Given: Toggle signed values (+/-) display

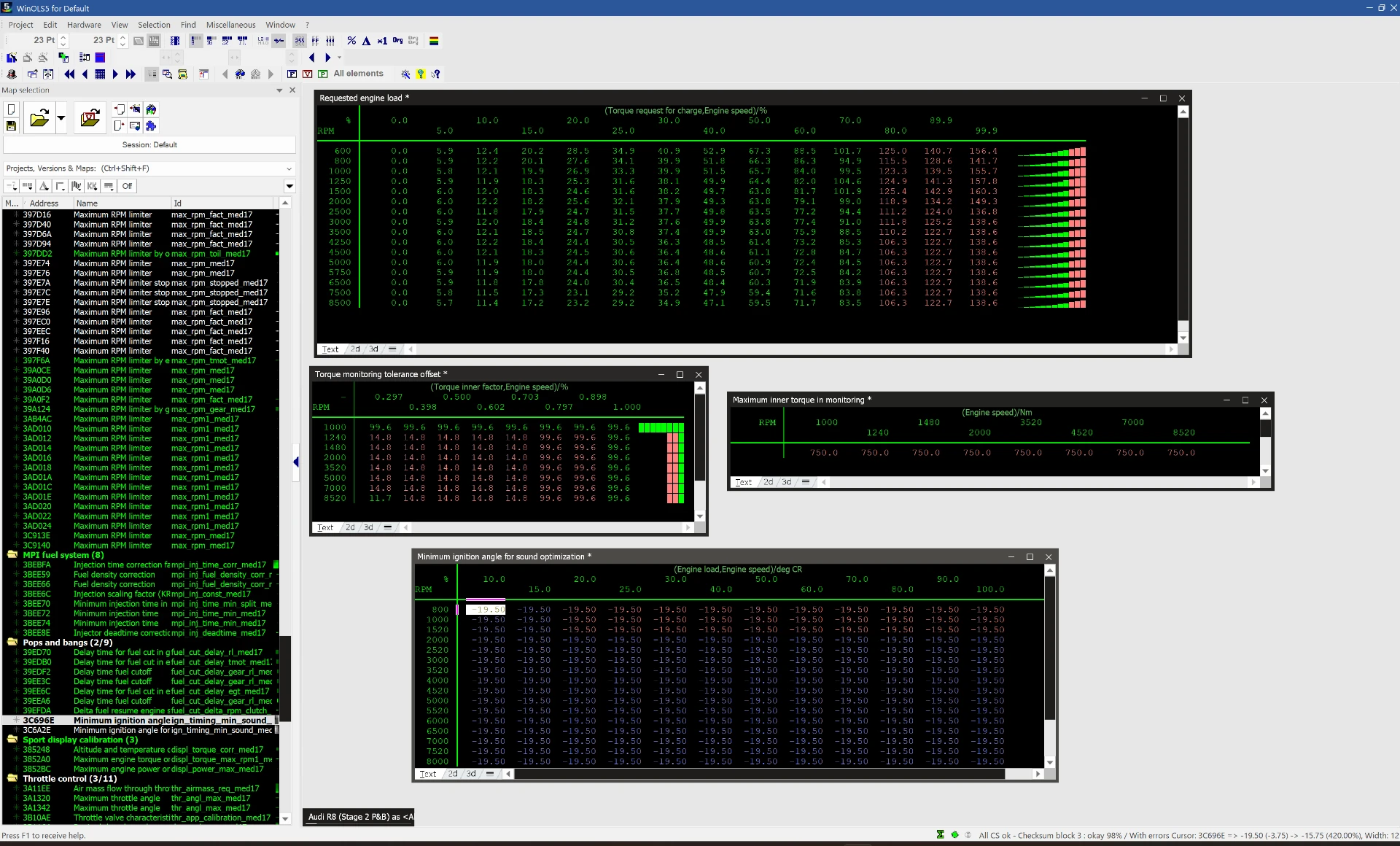Looking at the screenshot, I should pyautogui.click(x=279, y=41).
